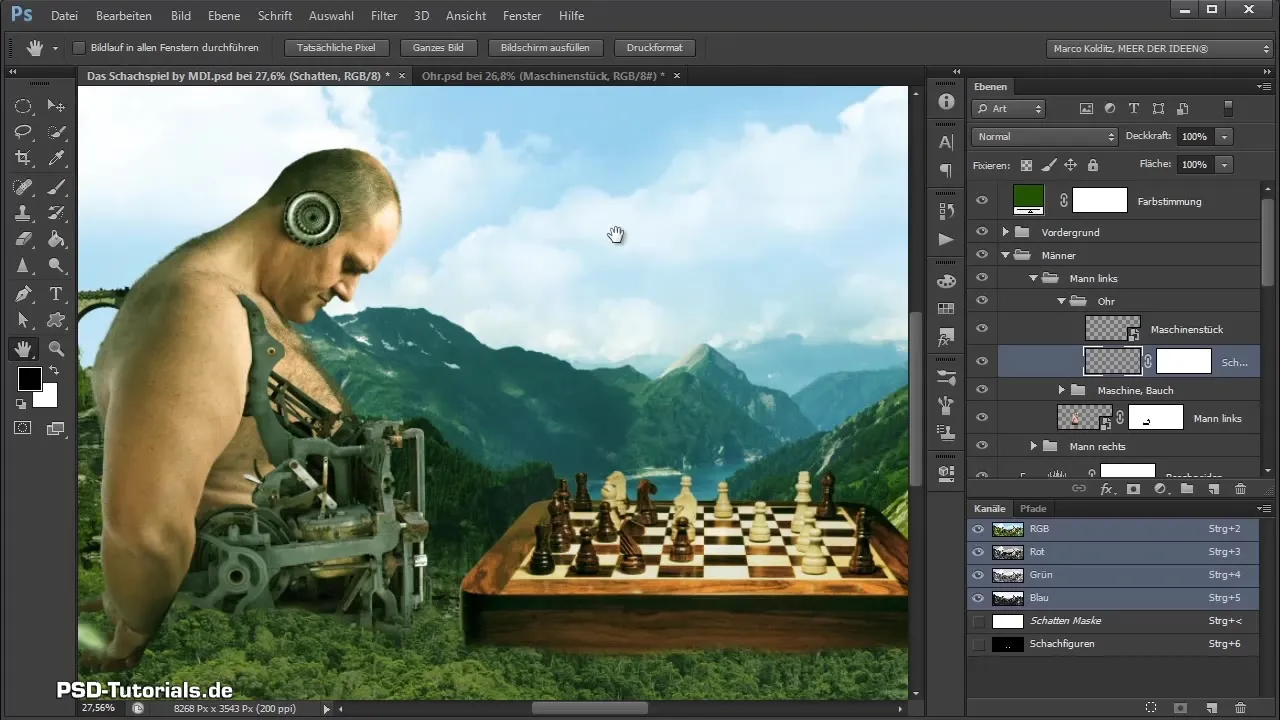The height and width of the screenshot is (720, 1280).
Task: Select the Paint Bucket tool
Action: click(56, 239)
